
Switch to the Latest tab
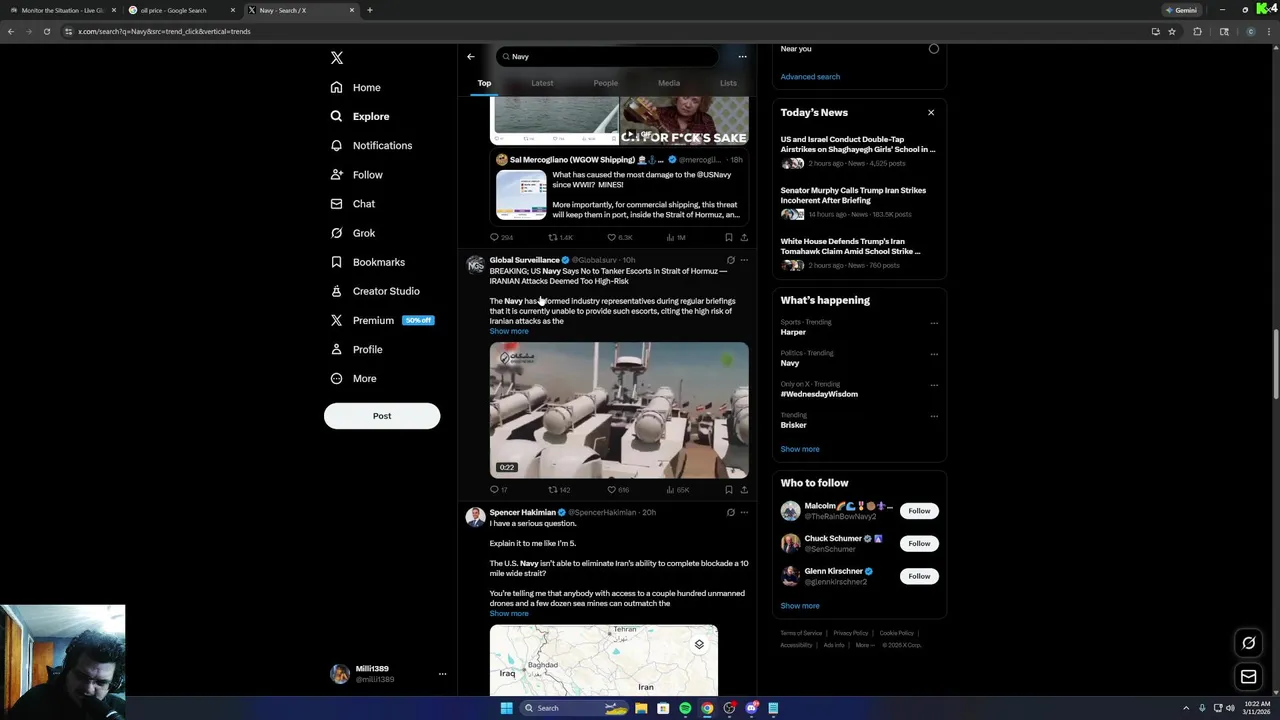(x=542, y=83)
